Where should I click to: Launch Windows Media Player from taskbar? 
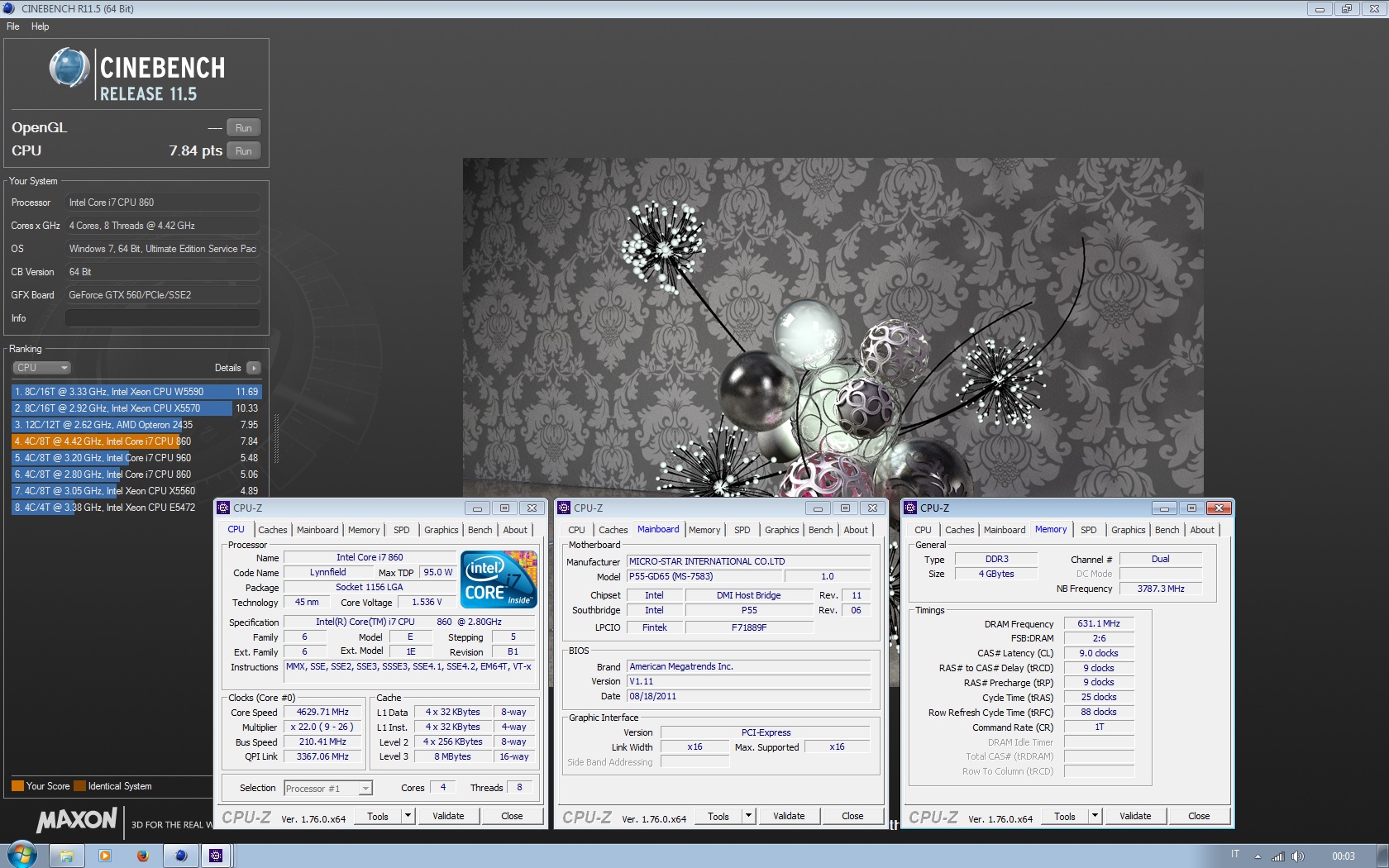point(104,856)
